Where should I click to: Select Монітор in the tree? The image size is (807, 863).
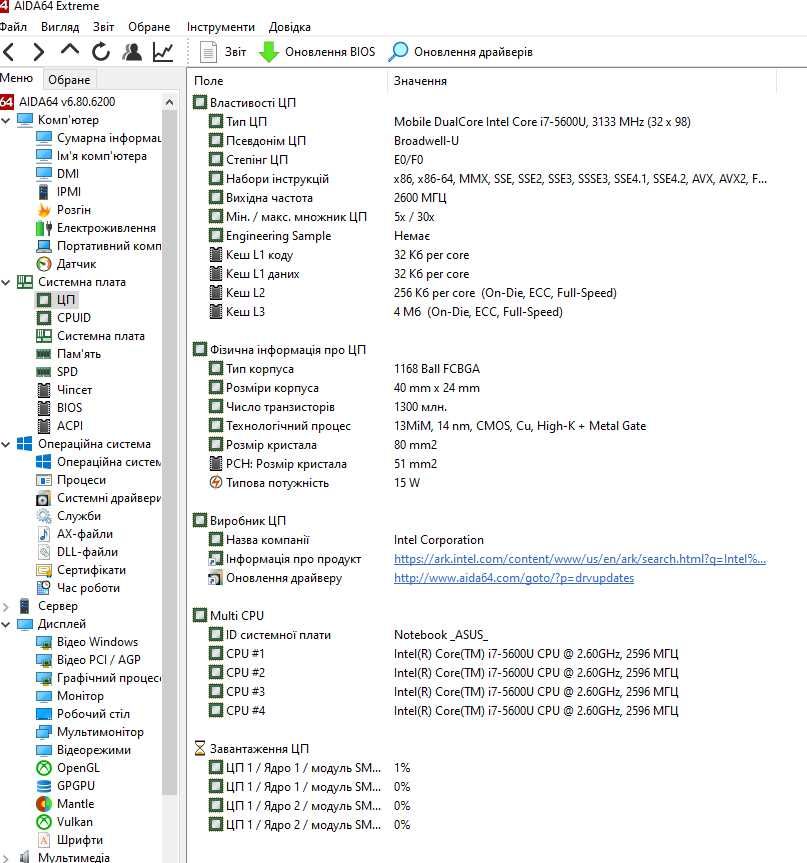coord(70,696)
